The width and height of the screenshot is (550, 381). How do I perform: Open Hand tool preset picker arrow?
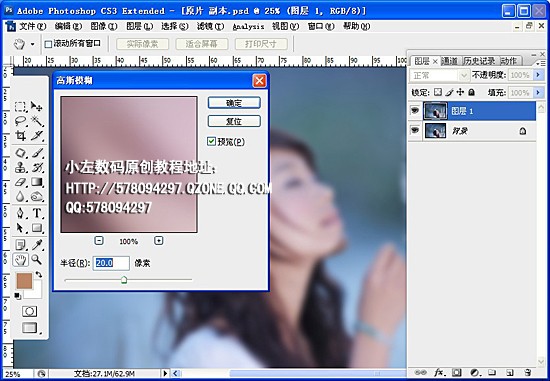[33, 44]
